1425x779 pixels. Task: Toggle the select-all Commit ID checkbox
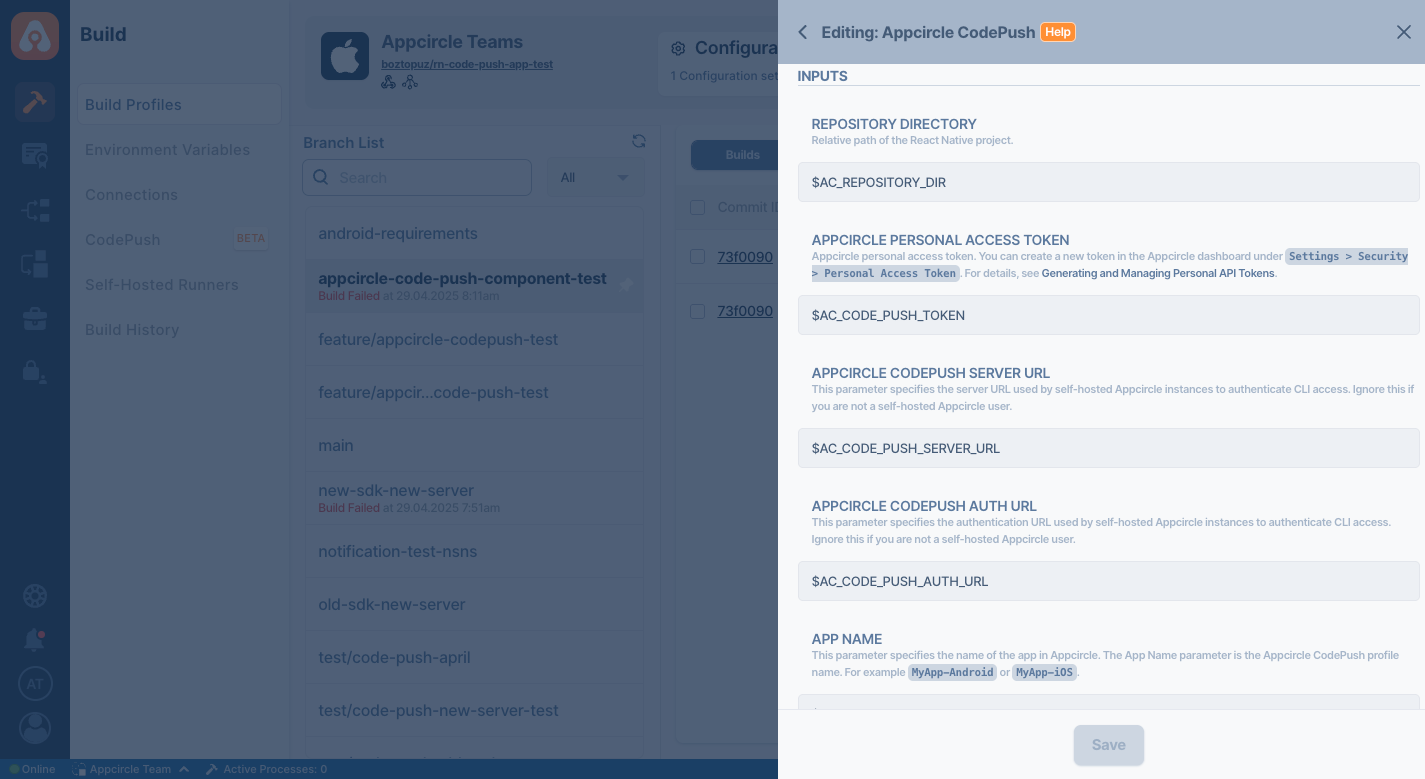698,207
